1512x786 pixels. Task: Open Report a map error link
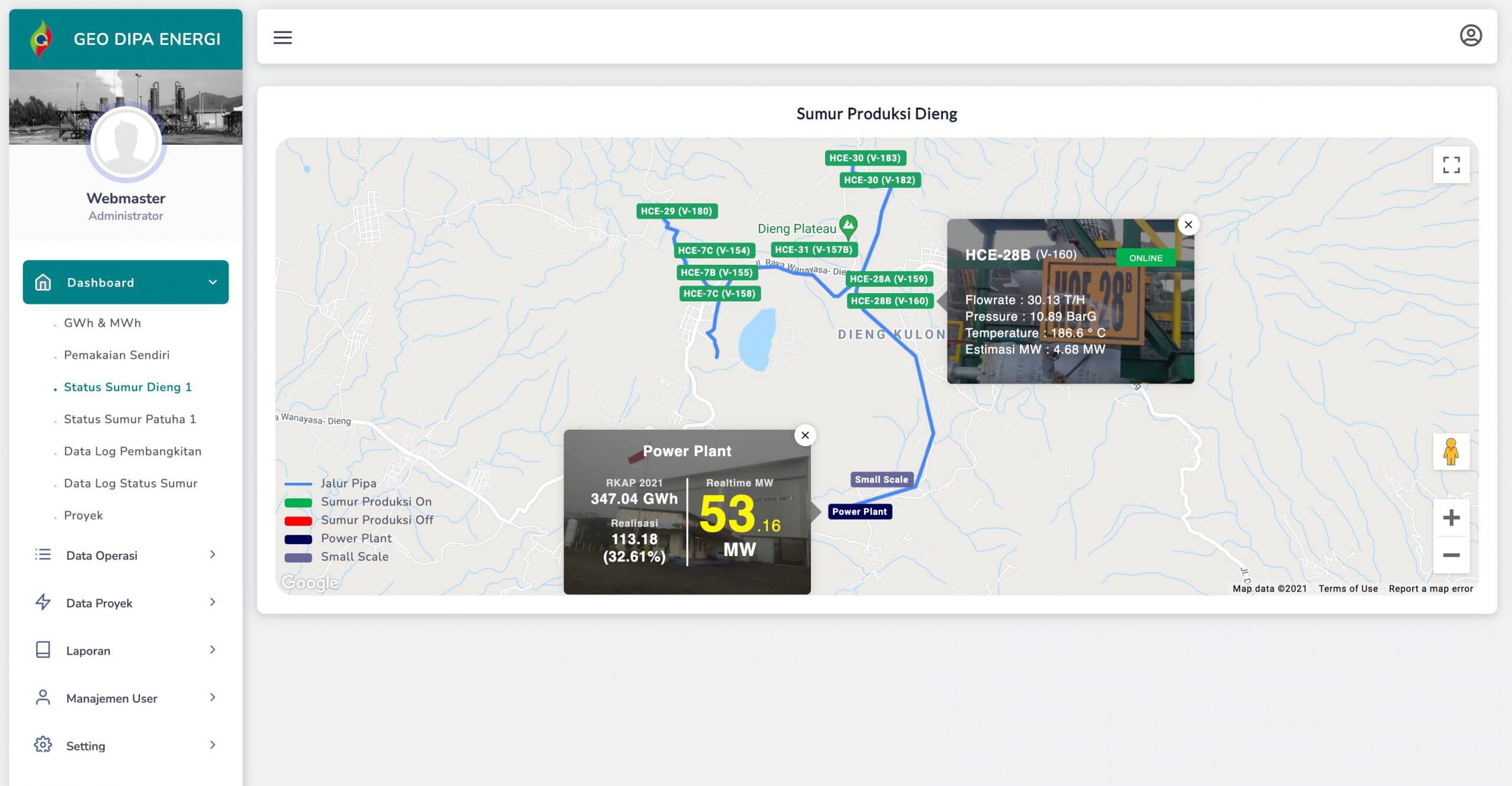[x=1430, y=589]
